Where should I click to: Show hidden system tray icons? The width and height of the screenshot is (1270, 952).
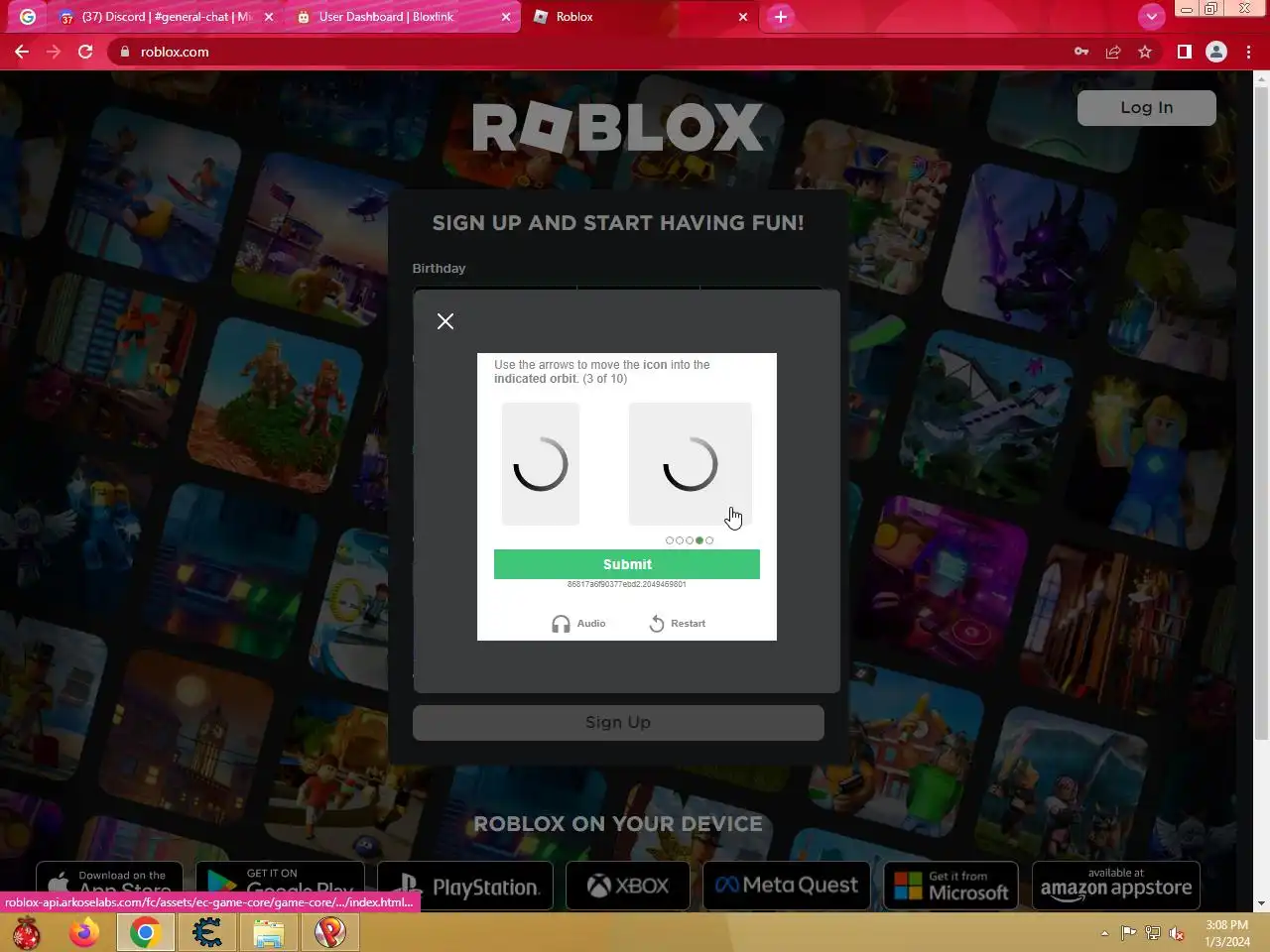(x=1104, y=933)
